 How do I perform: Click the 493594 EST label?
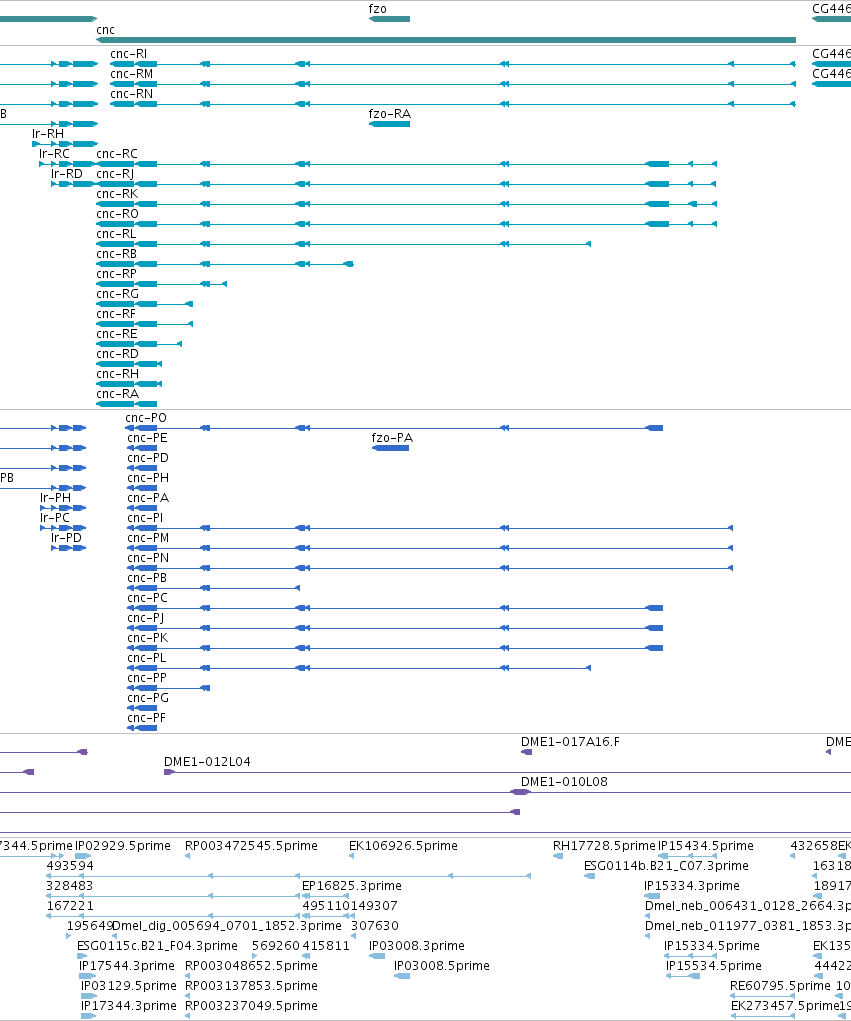coord(70,866)
